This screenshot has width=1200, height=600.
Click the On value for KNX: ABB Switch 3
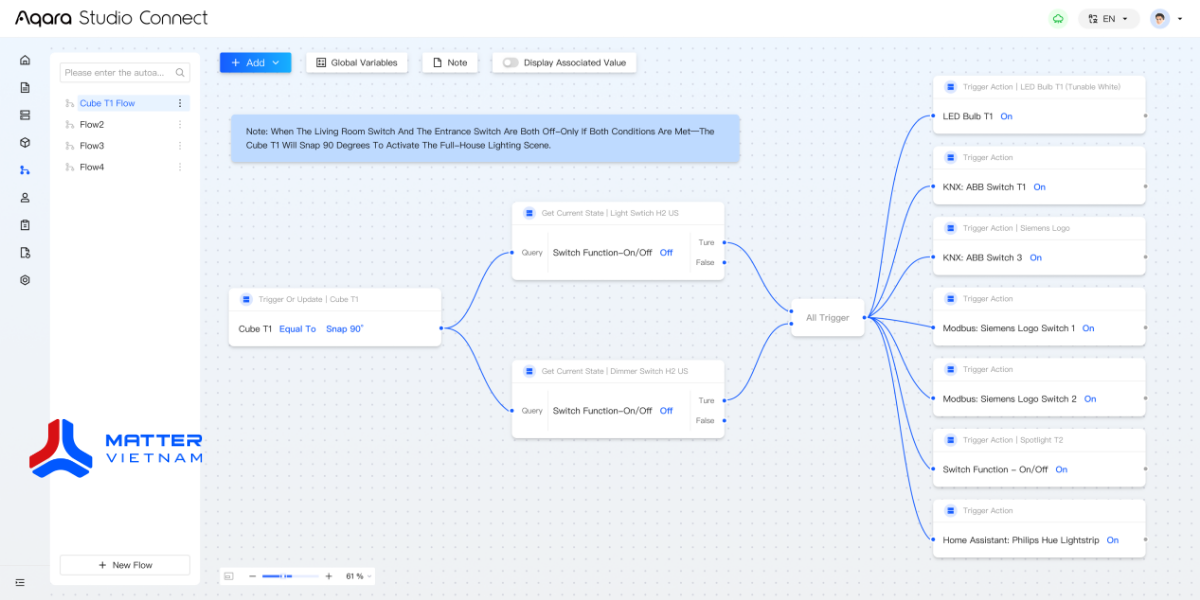(x=1036, y=258)
